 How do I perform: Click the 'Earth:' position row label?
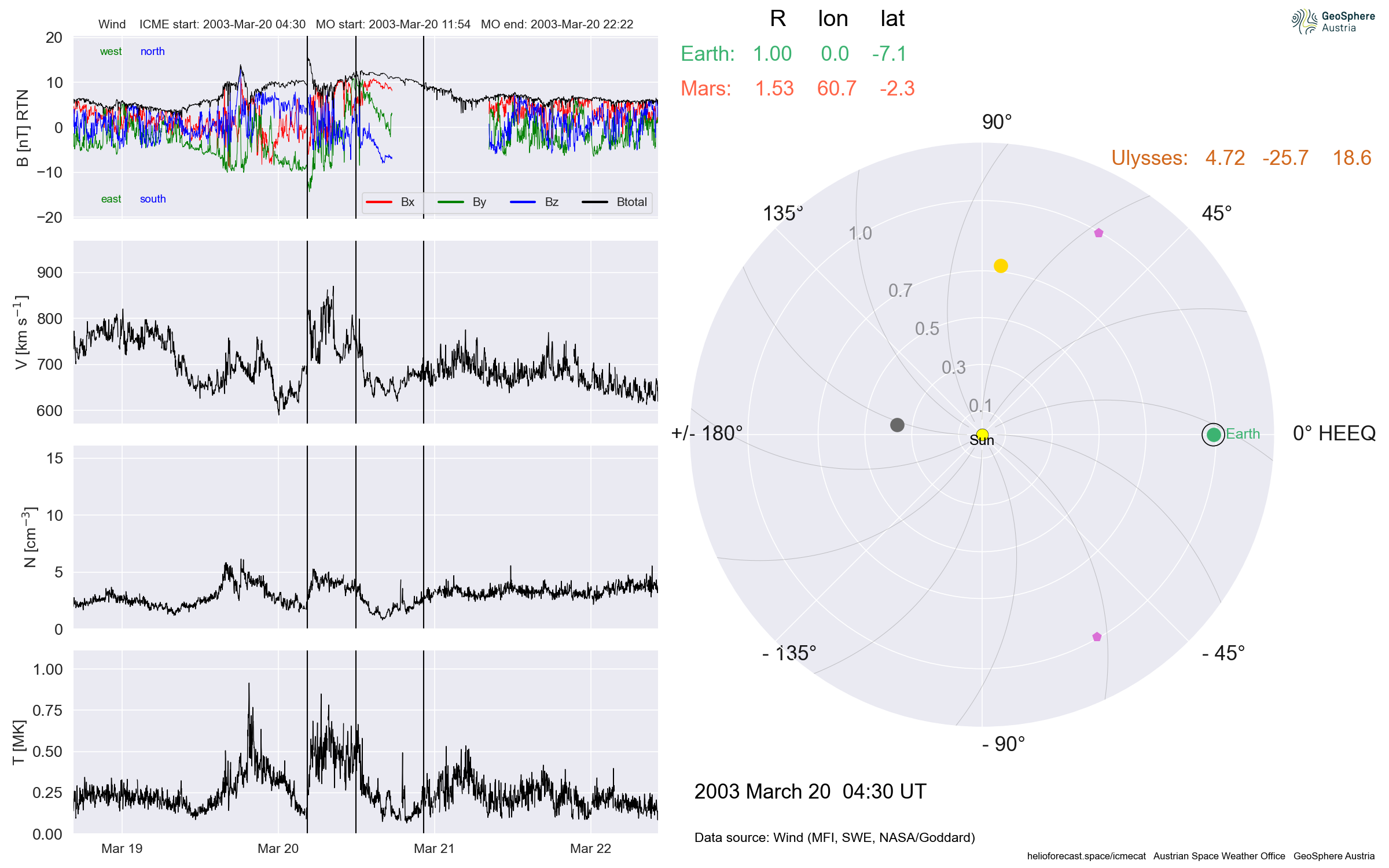click(707, 54)
